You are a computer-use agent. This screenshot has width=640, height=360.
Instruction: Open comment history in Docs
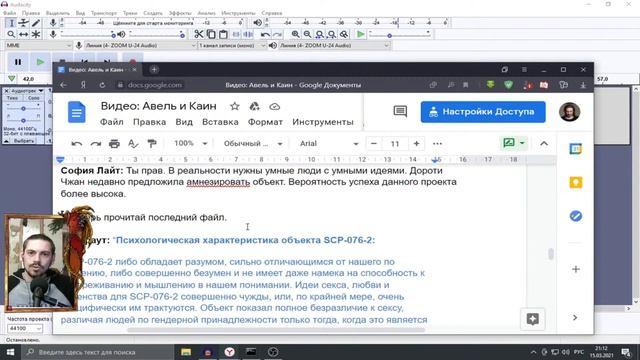tap(400, 111)
